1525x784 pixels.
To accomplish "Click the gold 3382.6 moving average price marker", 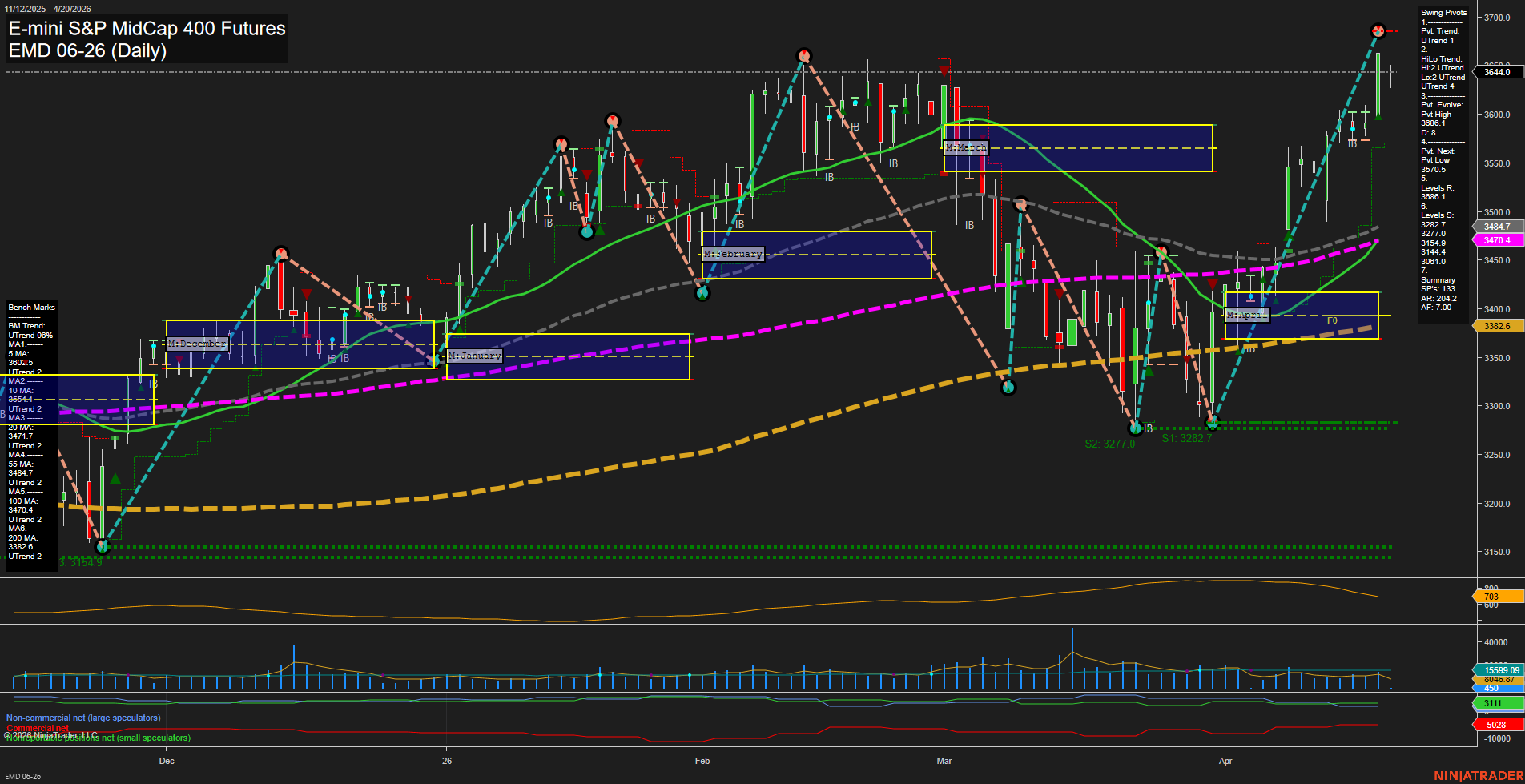I will tap(1497, 326).
